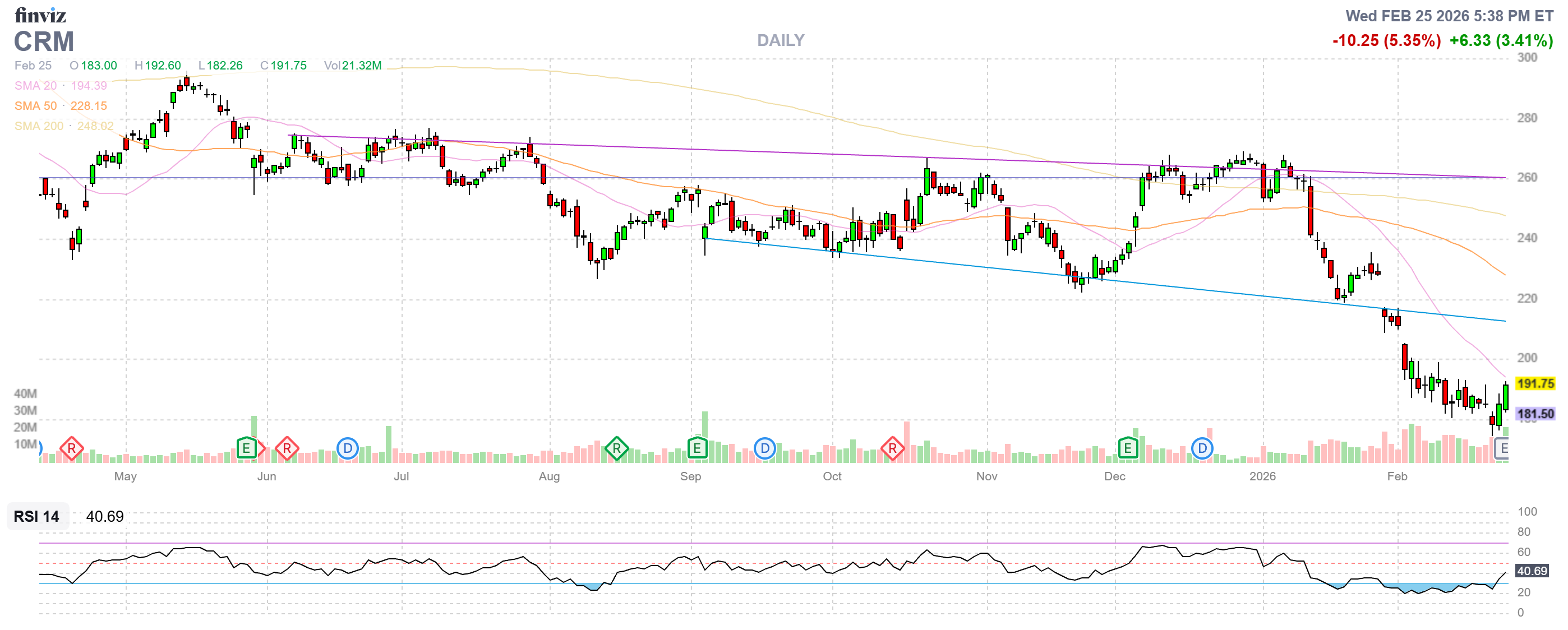Click the CRM ticker symbol
The image size is (1568, 630).
44,41
